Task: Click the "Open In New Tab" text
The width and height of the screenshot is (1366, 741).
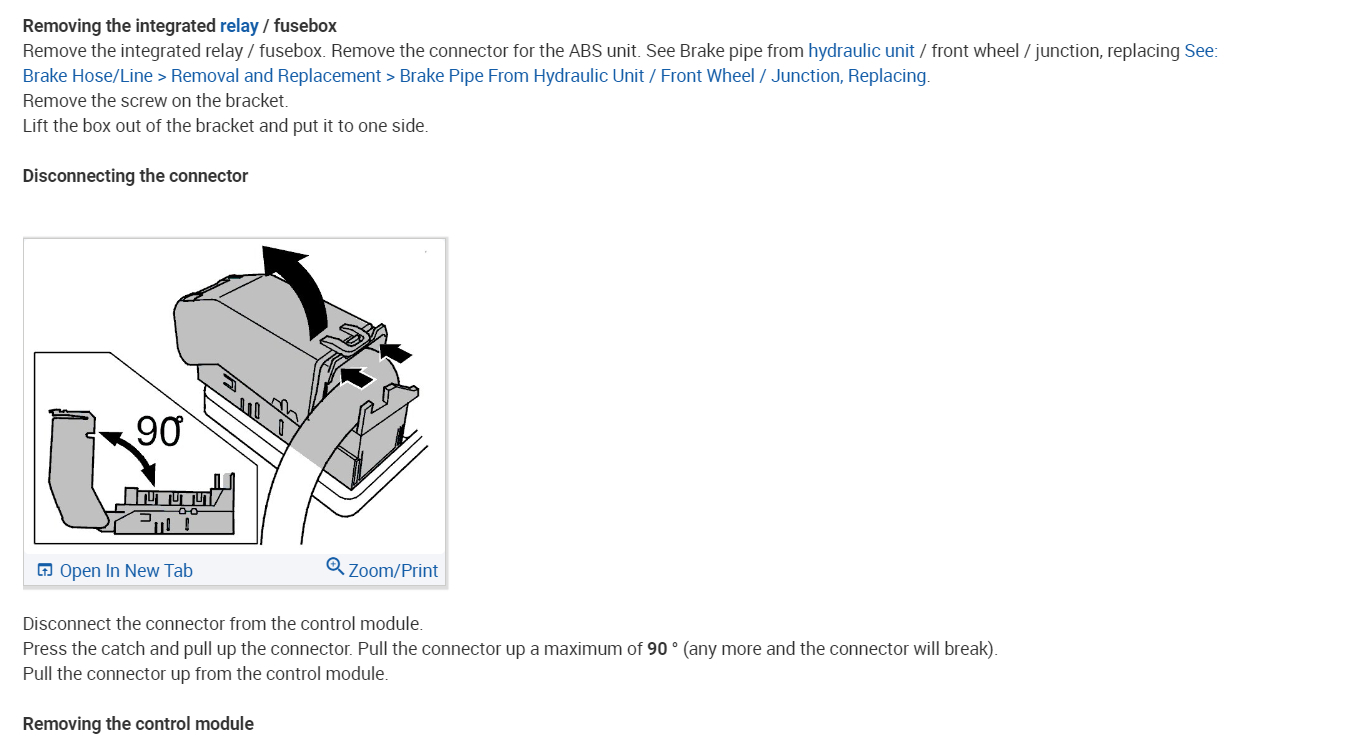Action: (126, 571)
